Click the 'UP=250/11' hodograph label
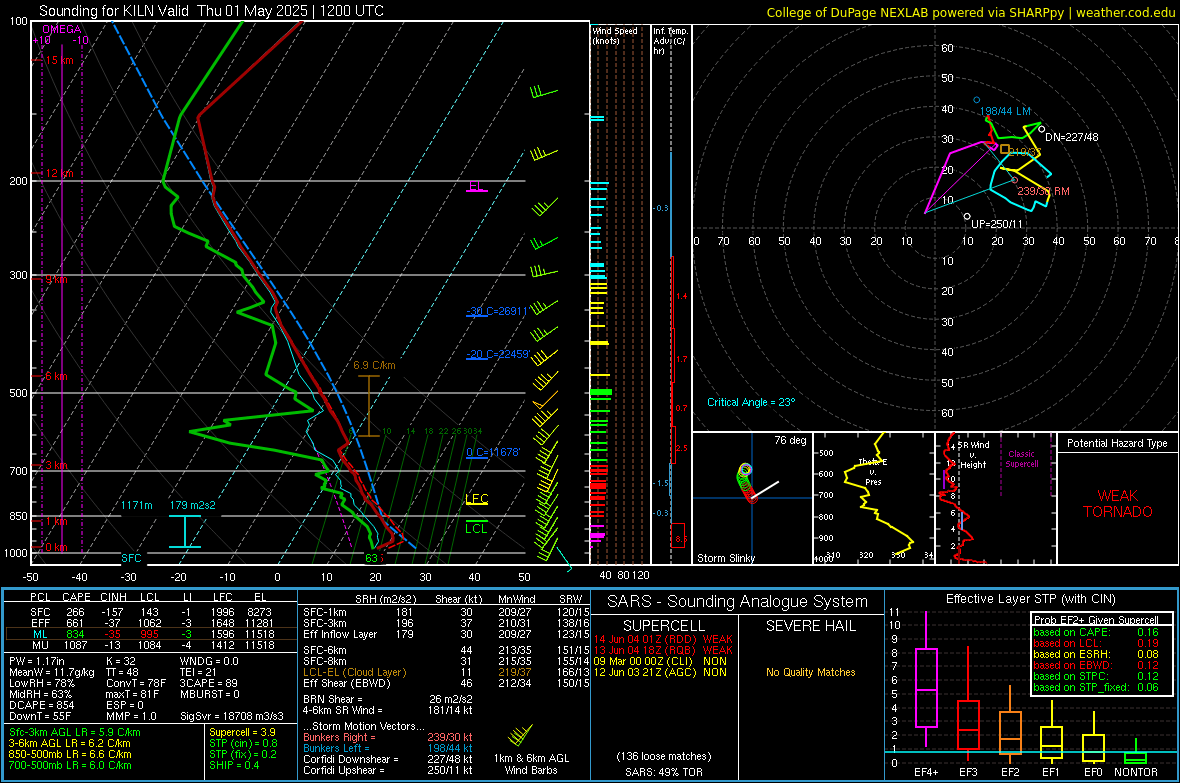This screenshot has height=783, width=1180. [x=997, y=224]
